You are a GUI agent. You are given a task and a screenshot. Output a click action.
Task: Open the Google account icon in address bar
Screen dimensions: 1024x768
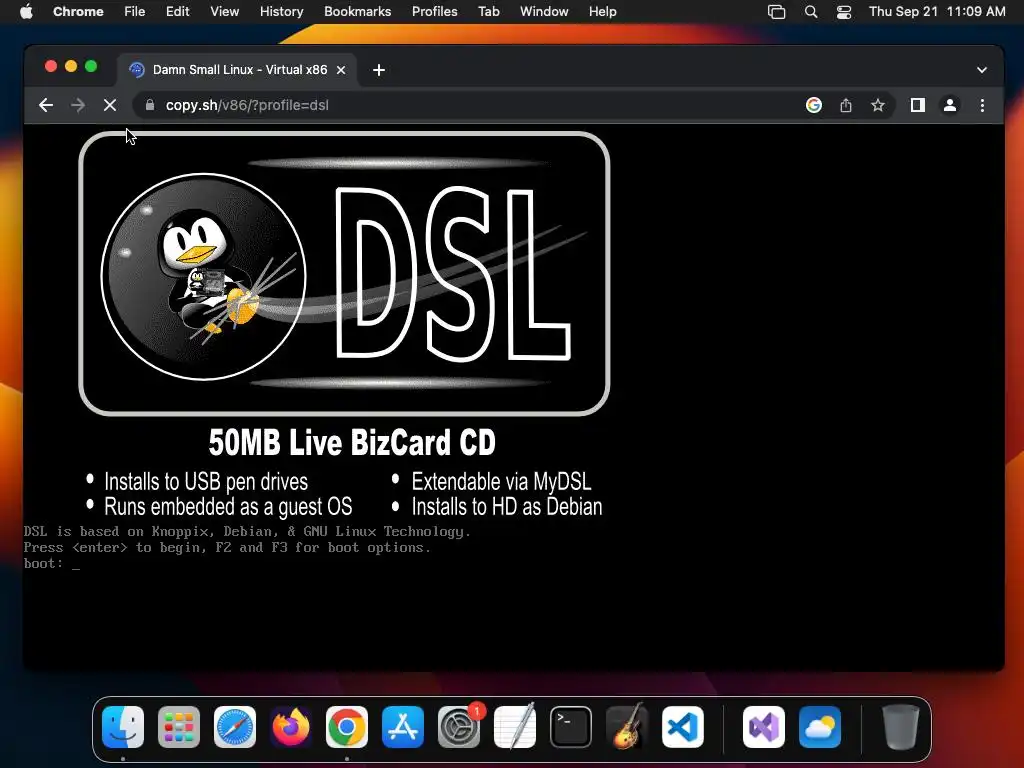814,105
